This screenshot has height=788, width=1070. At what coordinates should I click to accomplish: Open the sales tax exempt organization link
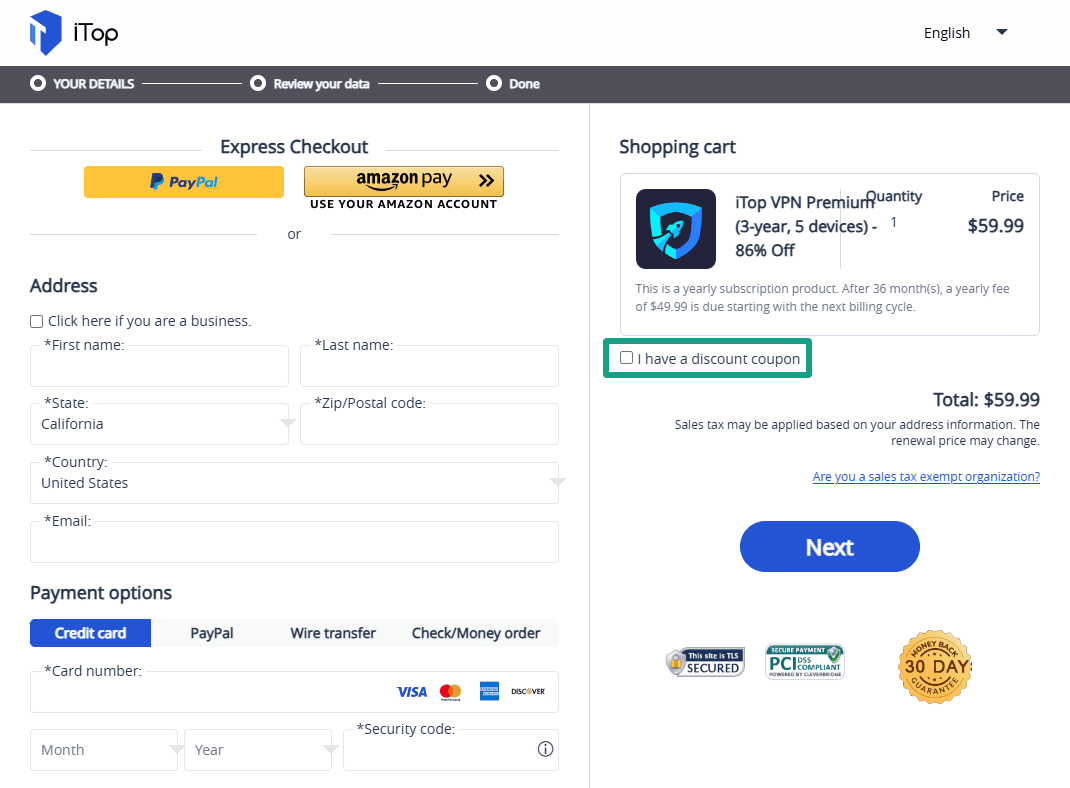(x=926, y=477)
